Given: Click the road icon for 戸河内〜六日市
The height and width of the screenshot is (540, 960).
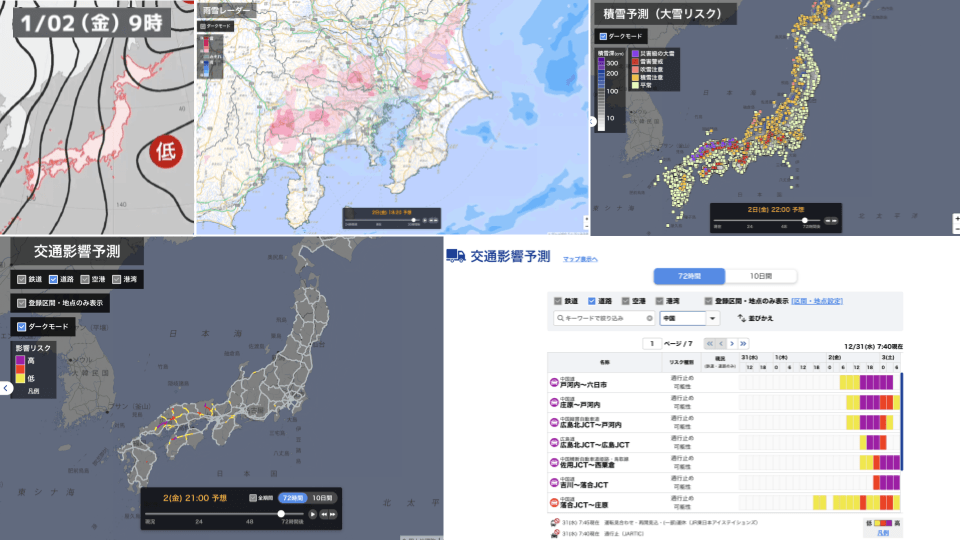Looking at the screenshot, I should 554,382.
